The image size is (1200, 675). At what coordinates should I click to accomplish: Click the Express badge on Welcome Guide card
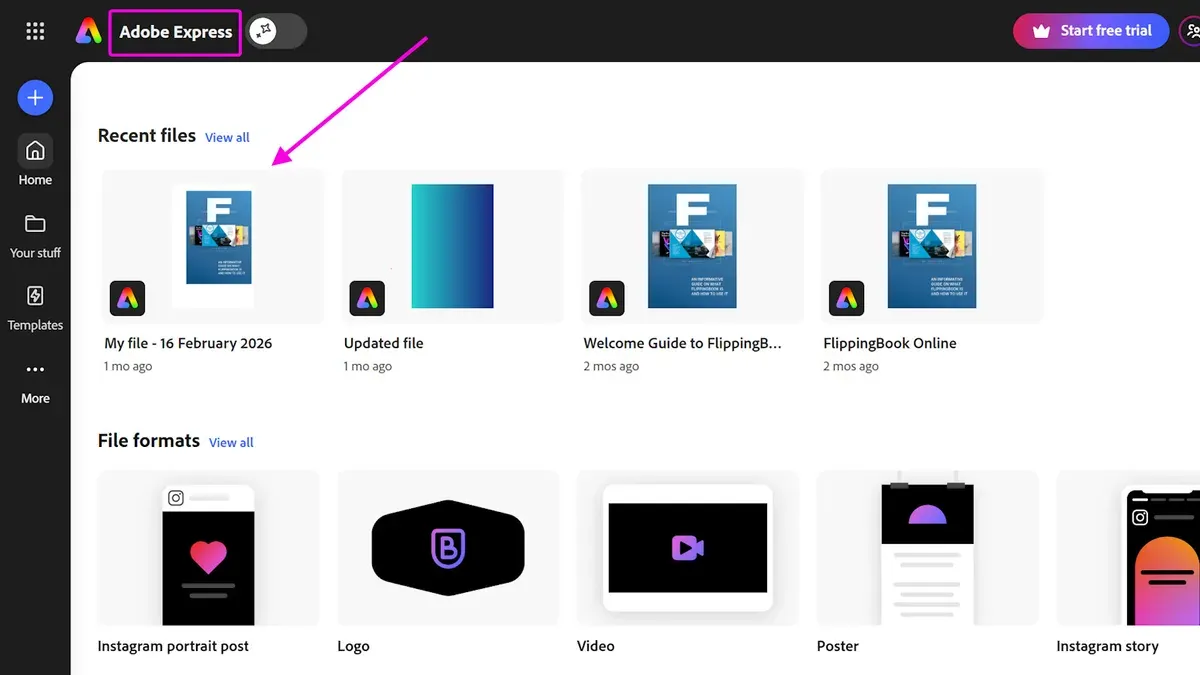(607, 298)
